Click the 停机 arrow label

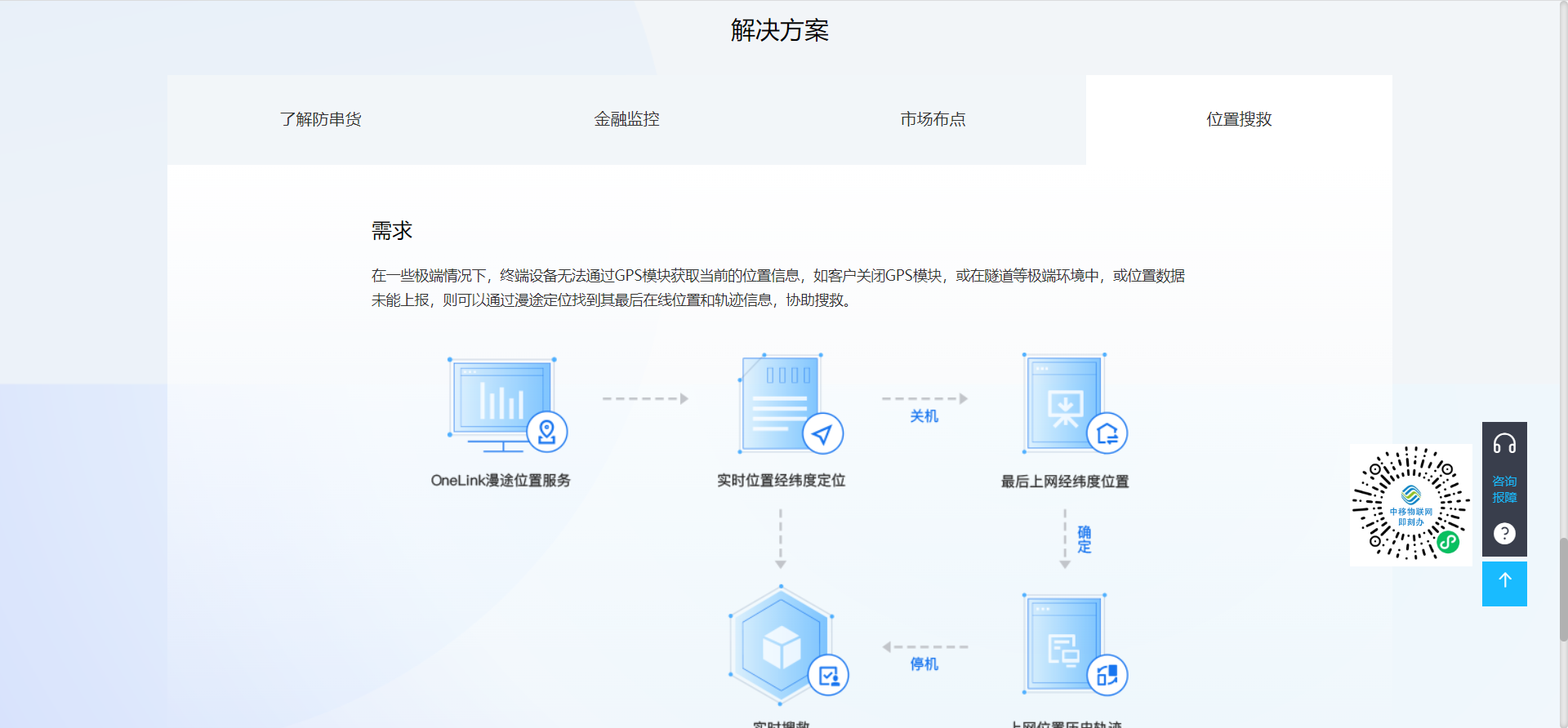[924, 664]
